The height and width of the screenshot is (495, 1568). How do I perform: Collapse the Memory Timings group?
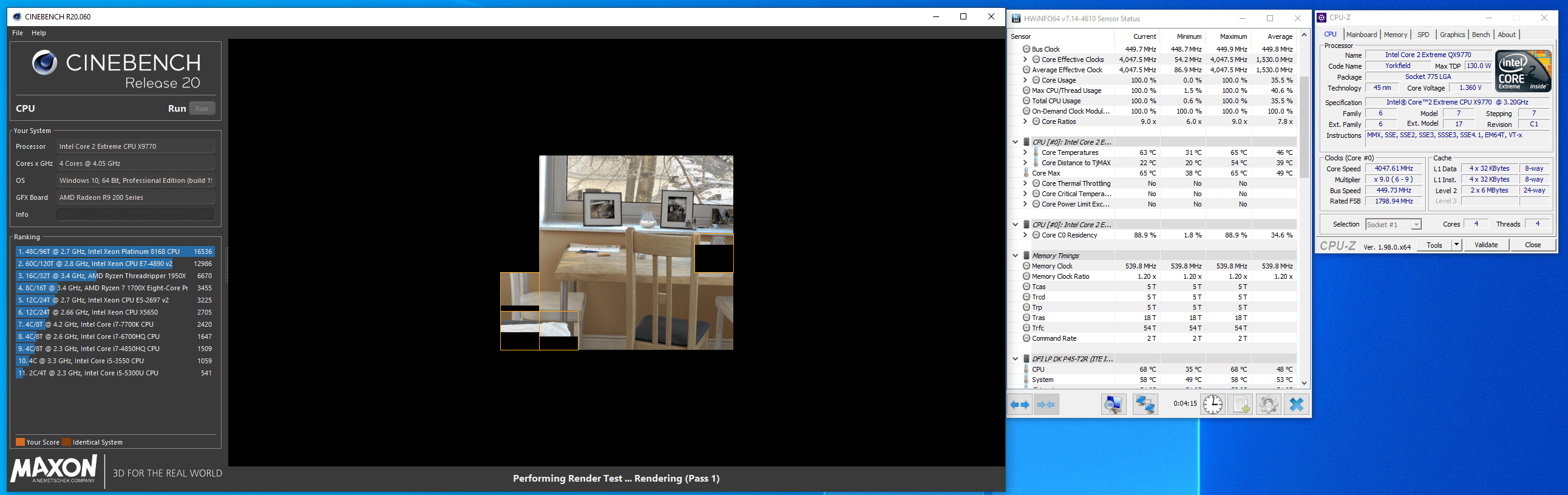1016,256
